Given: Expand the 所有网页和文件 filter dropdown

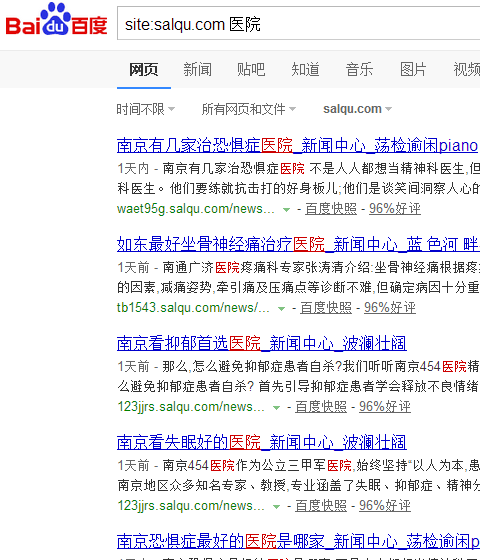Looking at the screenshot, I should (x=249, y=109).
